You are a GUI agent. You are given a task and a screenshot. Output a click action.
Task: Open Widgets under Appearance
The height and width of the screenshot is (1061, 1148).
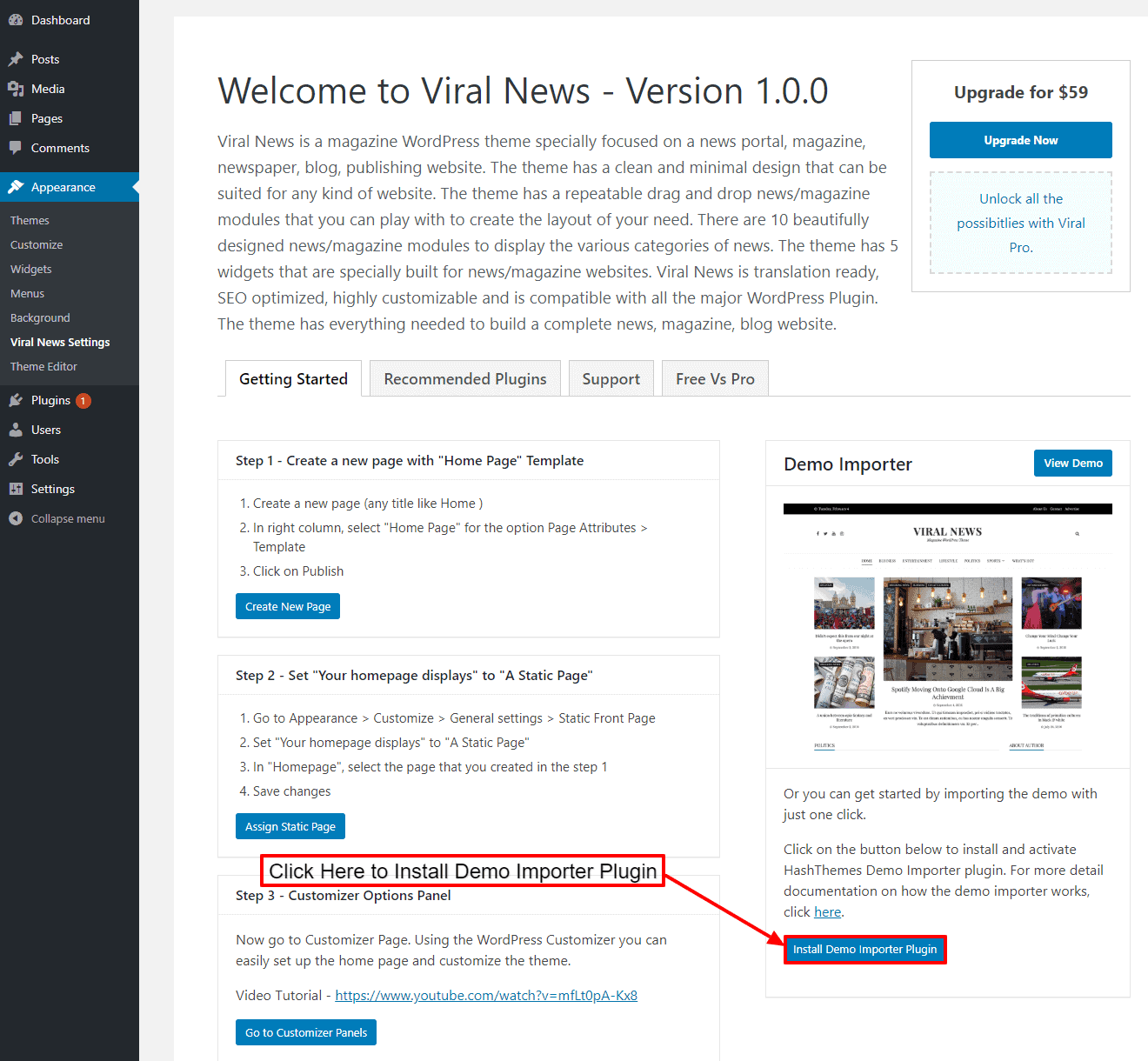31,269
